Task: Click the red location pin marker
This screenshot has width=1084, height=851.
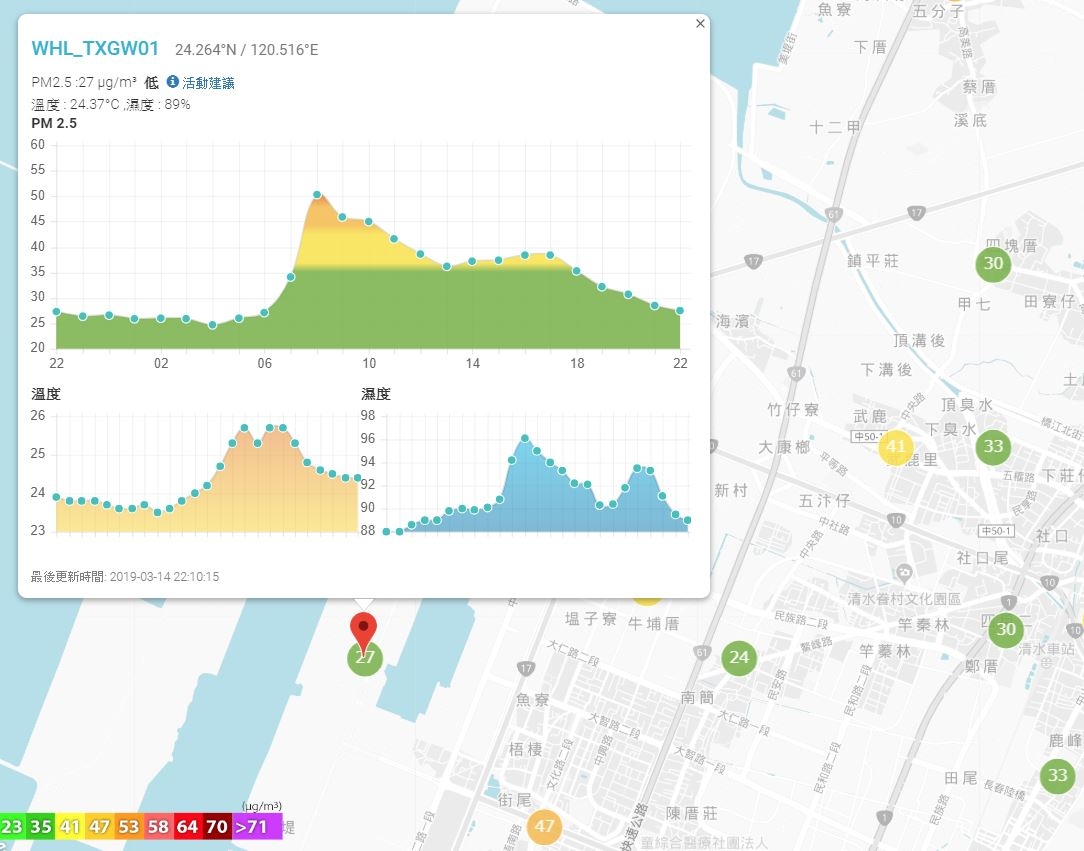Action: [364, 630]
